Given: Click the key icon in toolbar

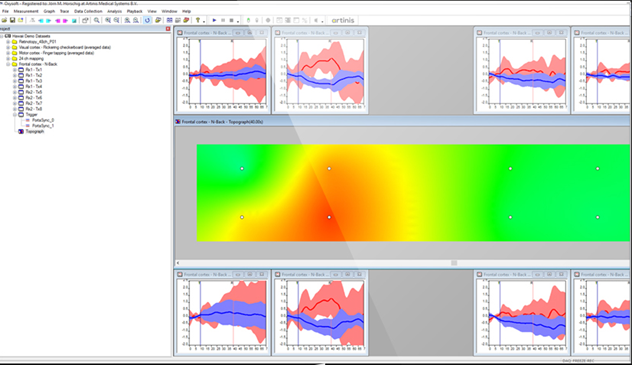Looking at the screenshot, I should click(x=198, y=20).
